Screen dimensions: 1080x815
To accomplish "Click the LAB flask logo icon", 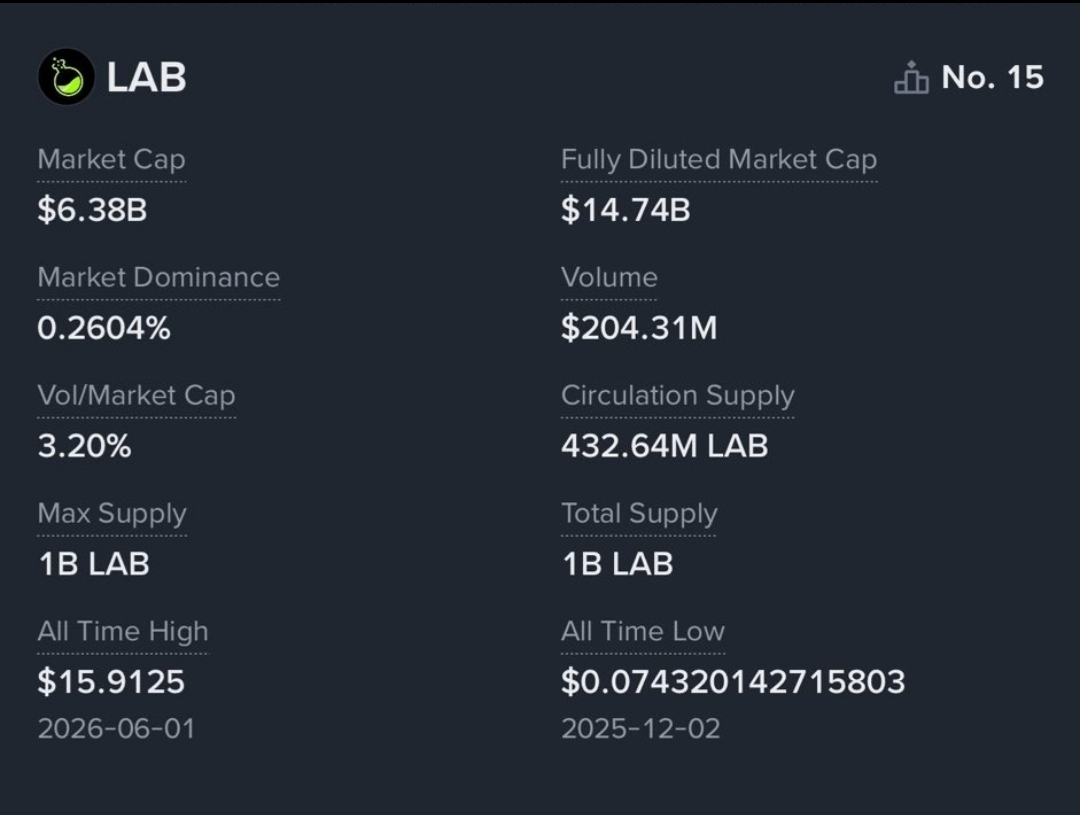I will click(x=66, y=76).
